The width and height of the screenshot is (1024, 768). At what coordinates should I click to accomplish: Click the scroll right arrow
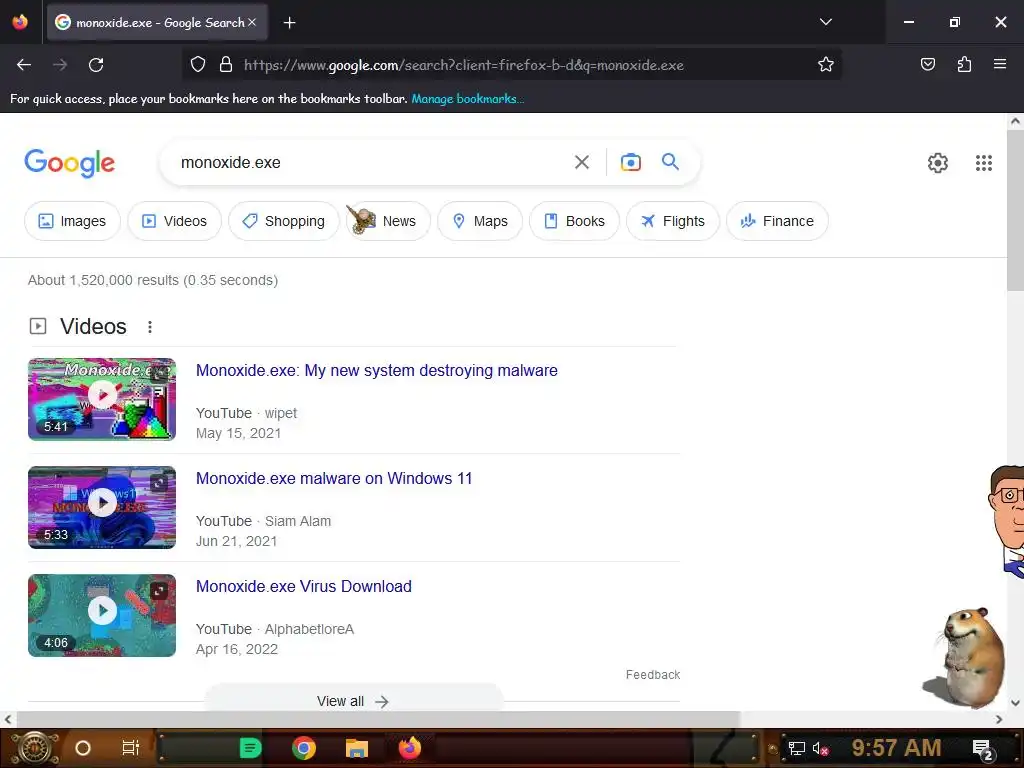(999, 719)
